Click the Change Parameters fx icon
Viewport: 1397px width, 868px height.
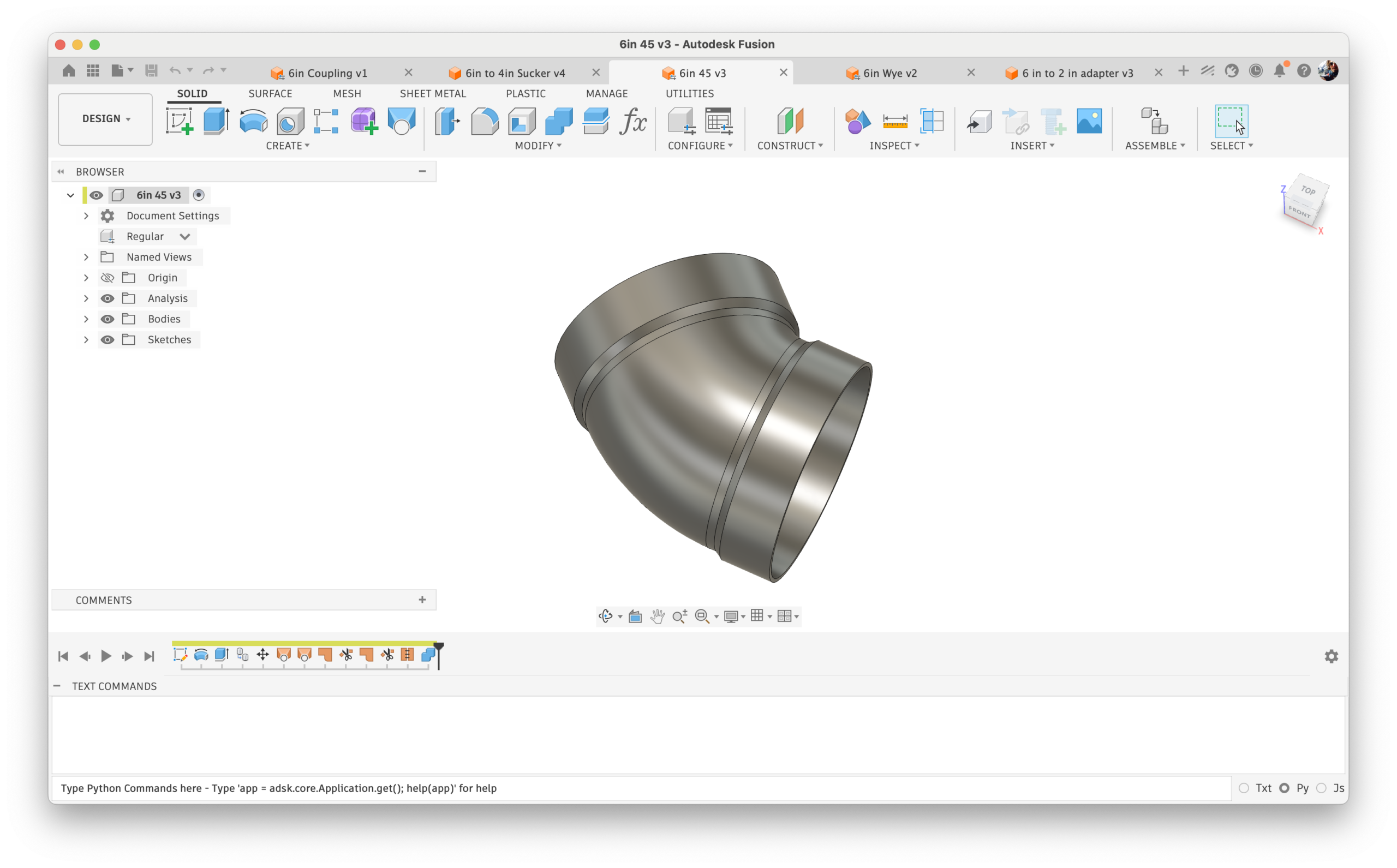click(633, 121)
